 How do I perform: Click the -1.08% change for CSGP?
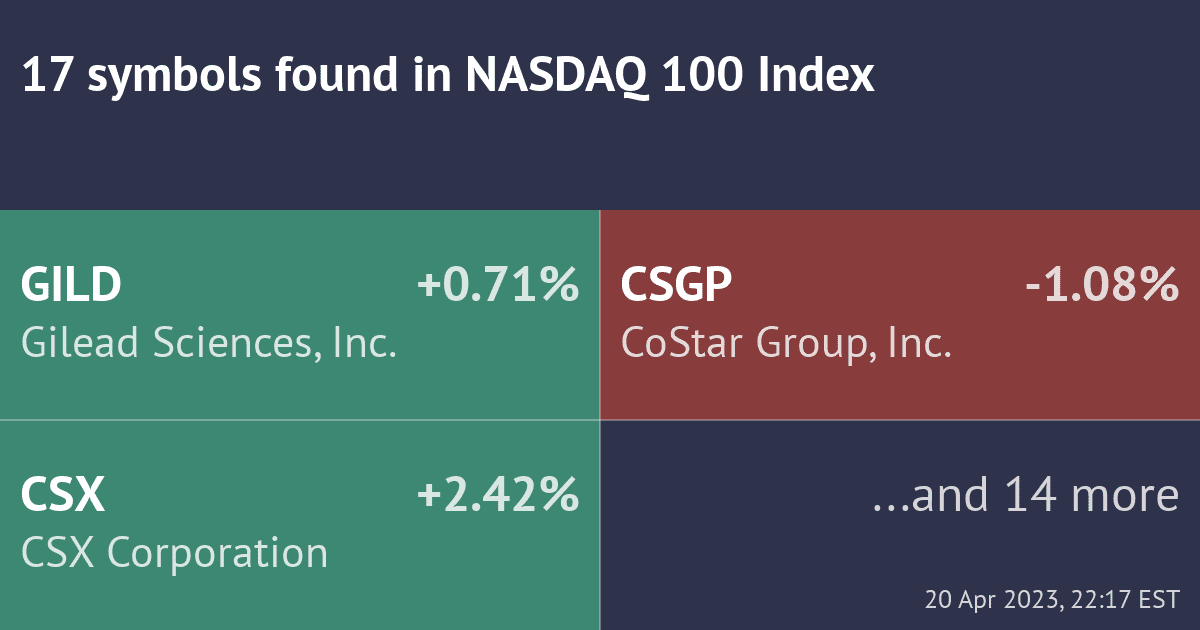[x=1102, y=286]
